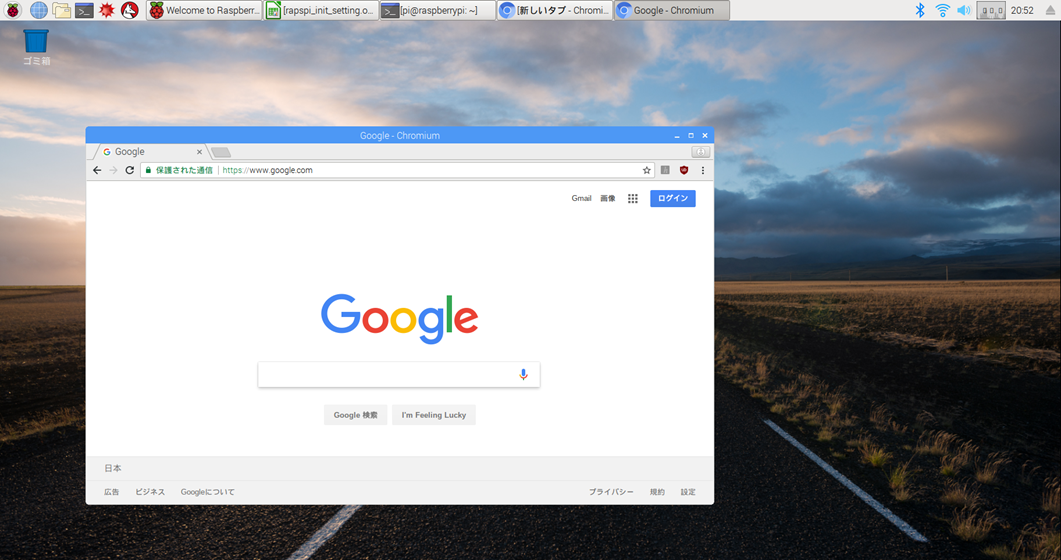1061x560 pixels.
Task: Click the CPU usage monitor
Action: coord(991,10)
